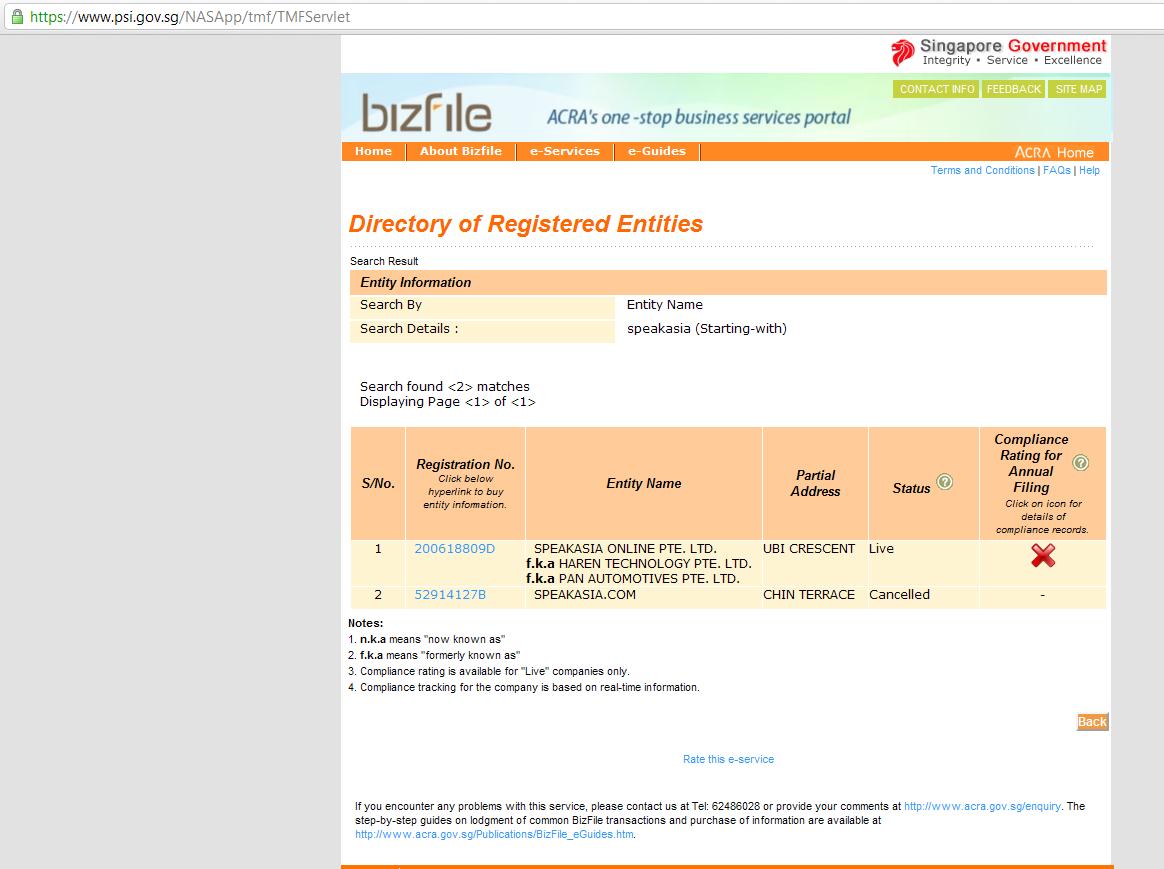Click the SITE MAP button
The height and width of the screenshot is (869, 1164).
point(1078,89)
